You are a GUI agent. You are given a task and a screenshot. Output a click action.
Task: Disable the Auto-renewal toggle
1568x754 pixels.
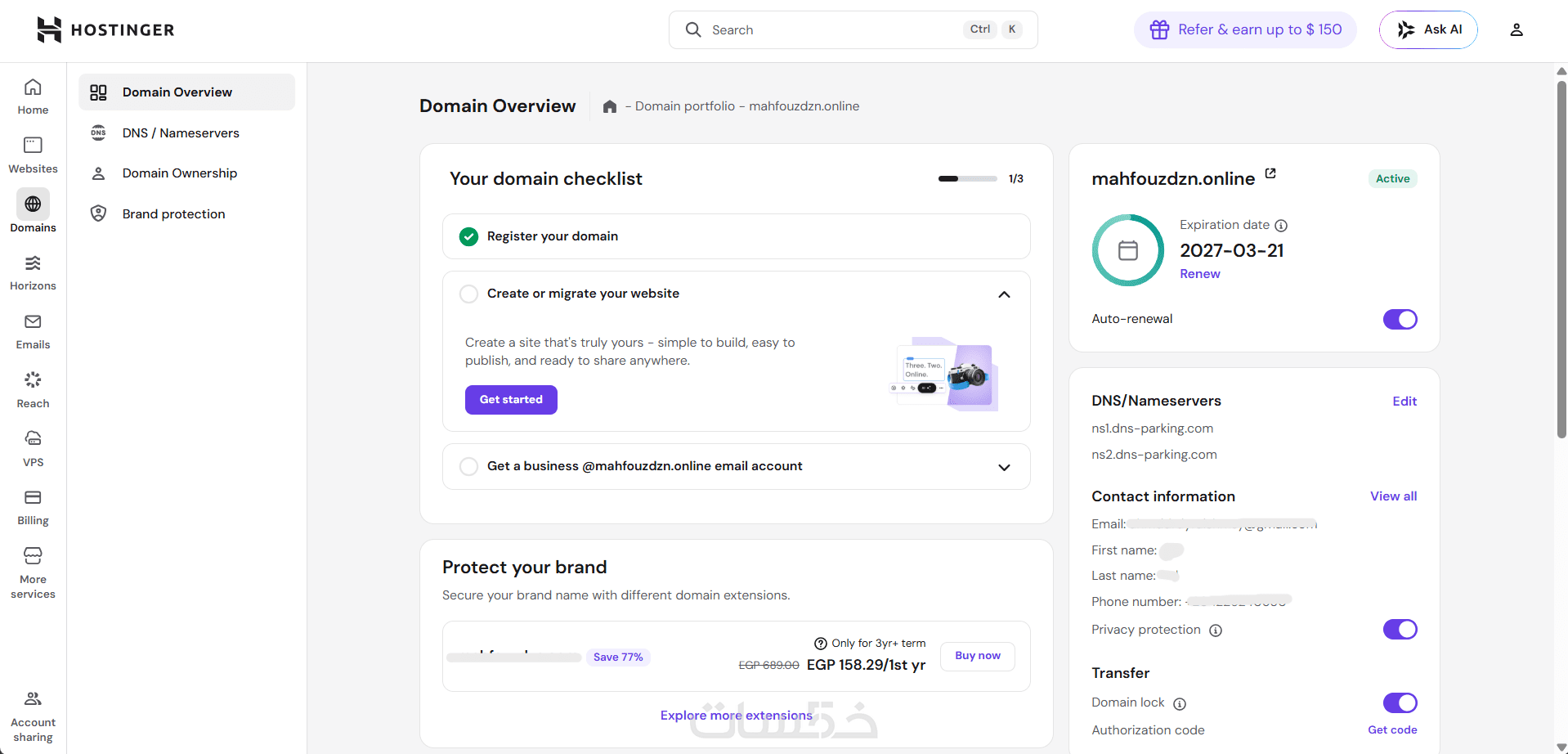pos(1400,319)
